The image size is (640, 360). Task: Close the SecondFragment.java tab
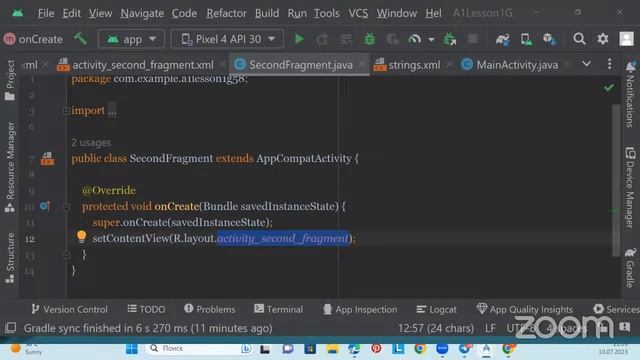362,64
